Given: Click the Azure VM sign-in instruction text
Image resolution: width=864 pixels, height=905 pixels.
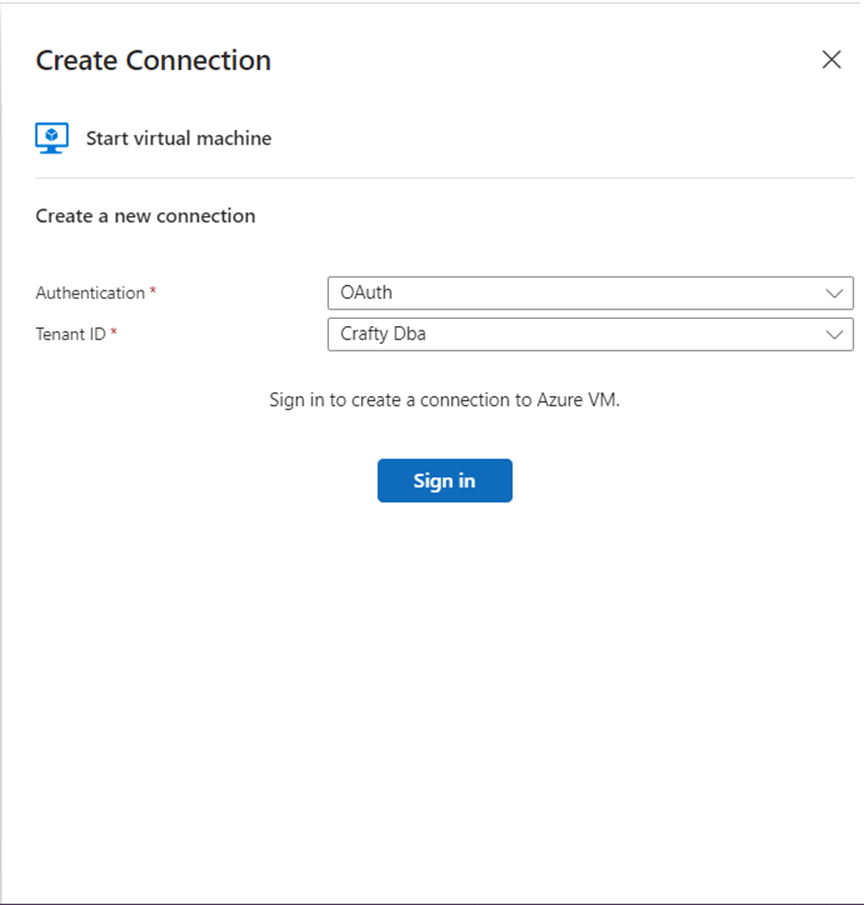Looking at the screenshot, I should coord(445,400).
